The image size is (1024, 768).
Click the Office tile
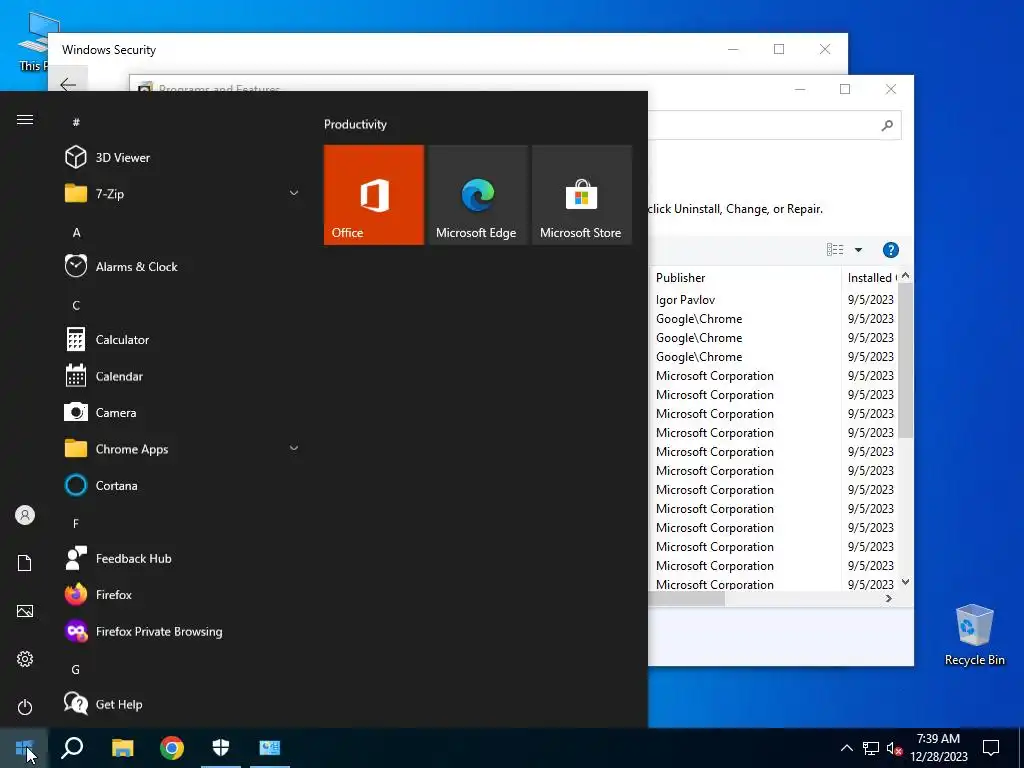point(374,195)
